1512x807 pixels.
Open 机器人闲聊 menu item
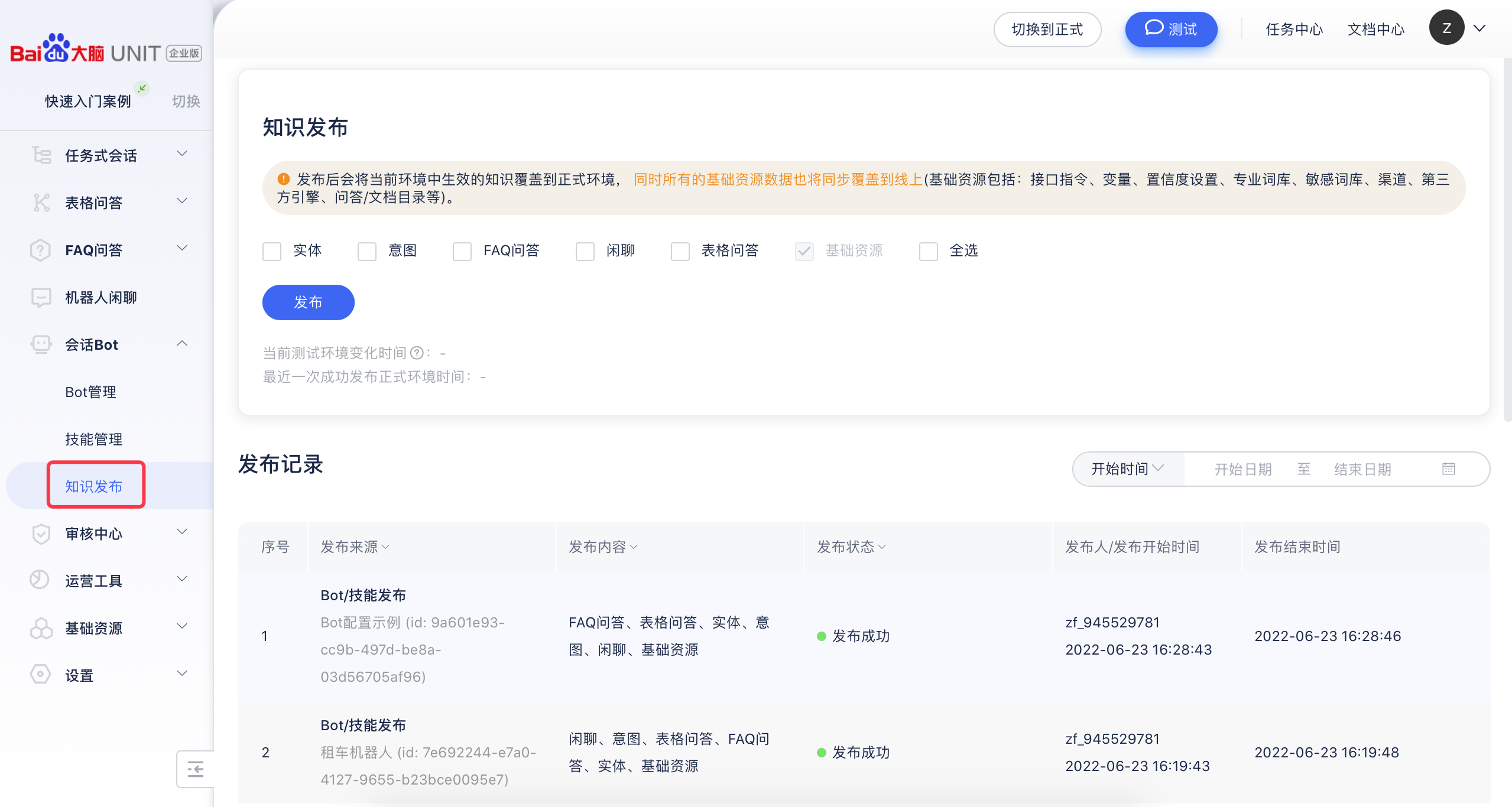coord(101,298)
